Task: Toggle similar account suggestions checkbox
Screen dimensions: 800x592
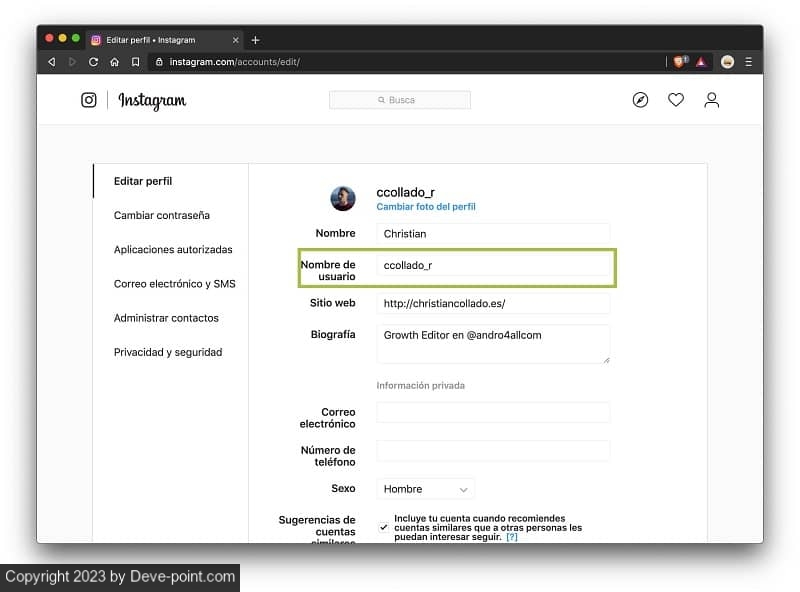Action: [x=384, y=527]
